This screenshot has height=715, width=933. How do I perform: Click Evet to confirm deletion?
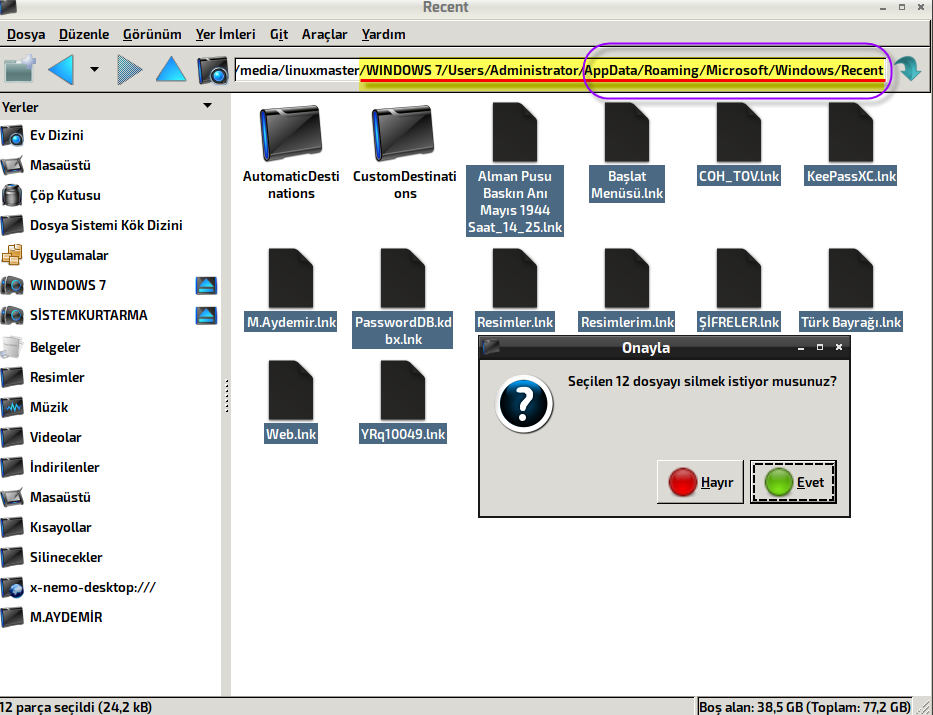[793, 482]
